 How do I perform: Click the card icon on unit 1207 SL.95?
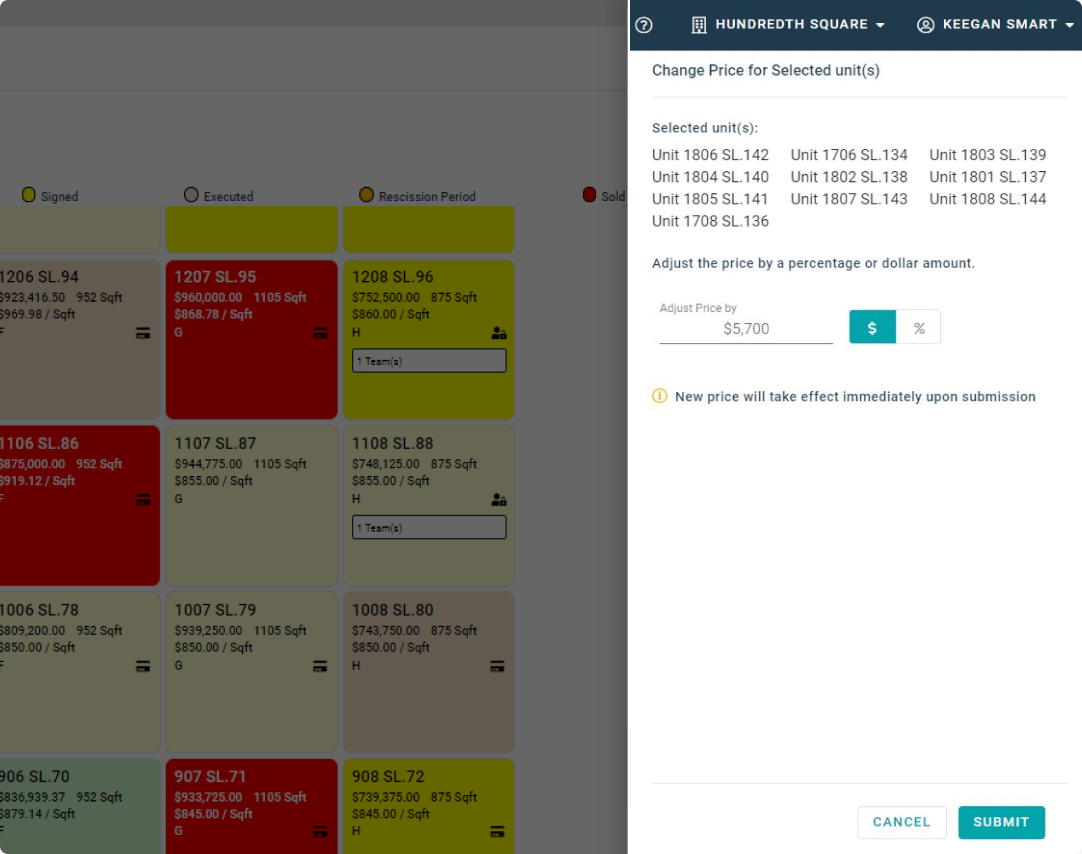point(320,333)
